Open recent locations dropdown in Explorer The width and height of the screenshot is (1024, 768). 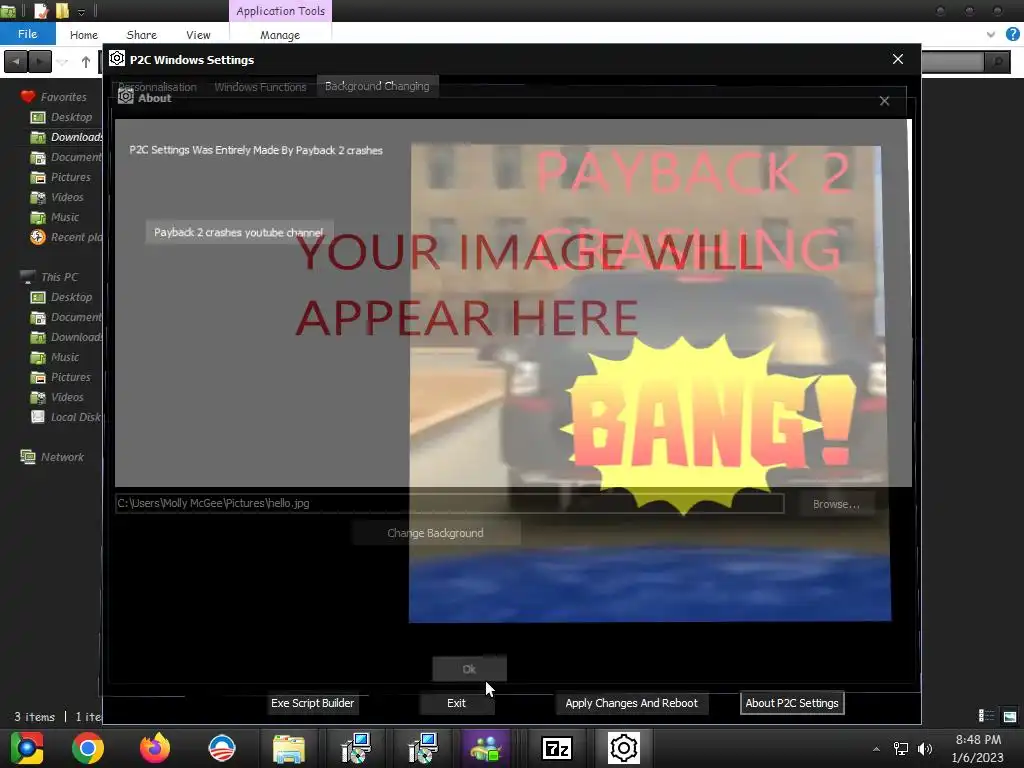click(63, 62)
